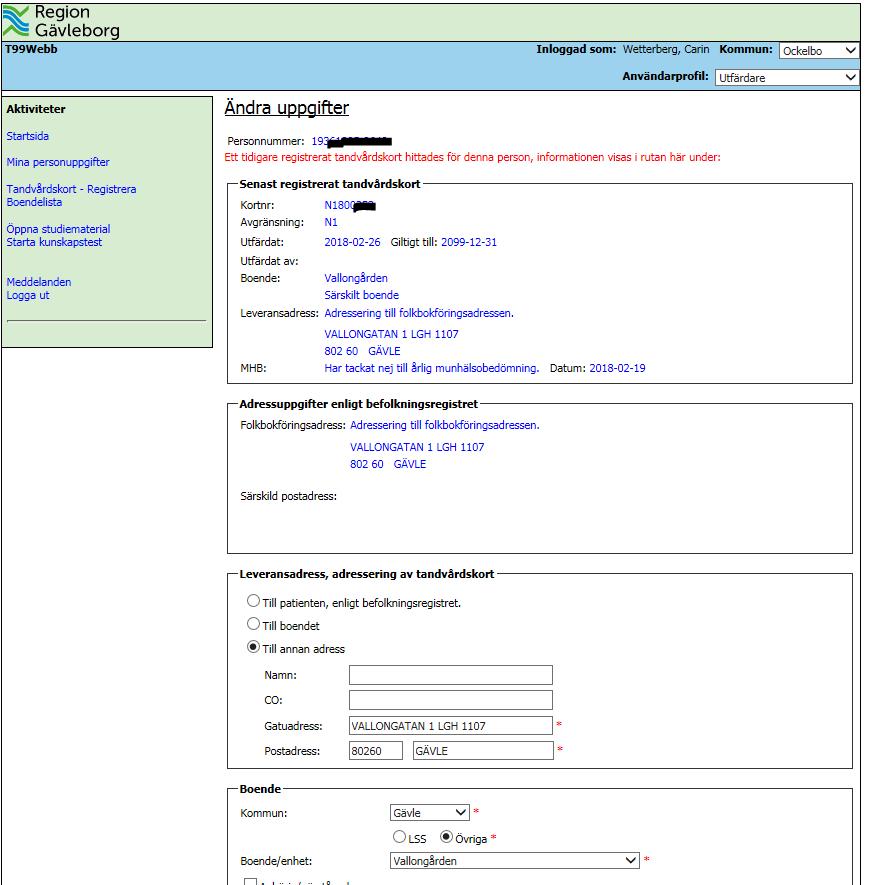Click the Namn input field
This screenshot has width=869, height=885.
[450, 675]
